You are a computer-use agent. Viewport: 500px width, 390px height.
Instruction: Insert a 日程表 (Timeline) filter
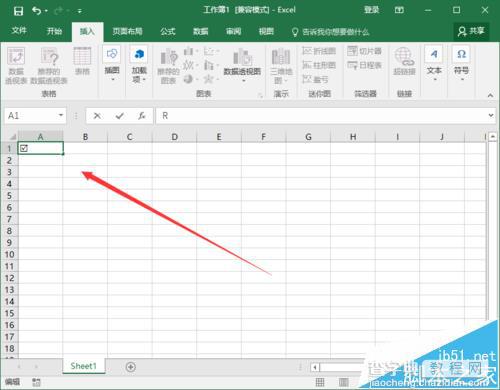pyautogui.click(x=364, y=65)
